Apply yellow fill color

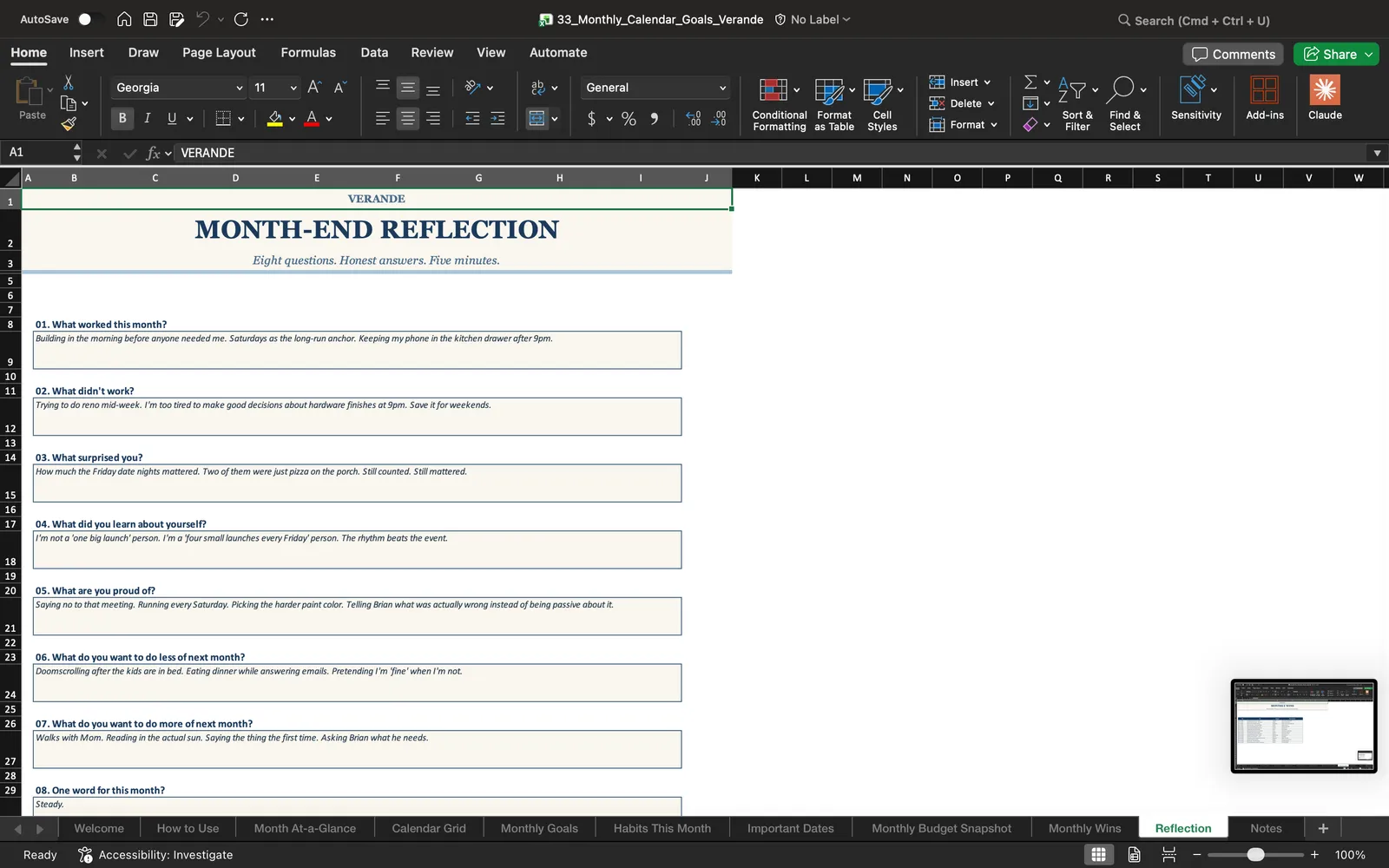274,118
